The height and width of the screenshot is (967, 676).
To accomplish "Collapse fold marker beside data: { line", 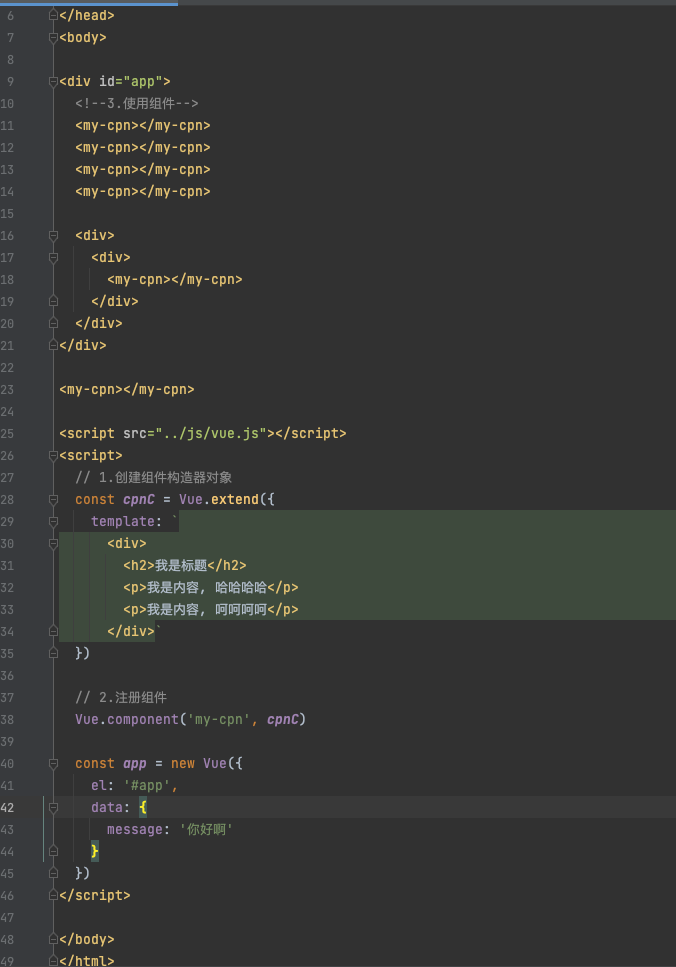I will pos(54,807).
